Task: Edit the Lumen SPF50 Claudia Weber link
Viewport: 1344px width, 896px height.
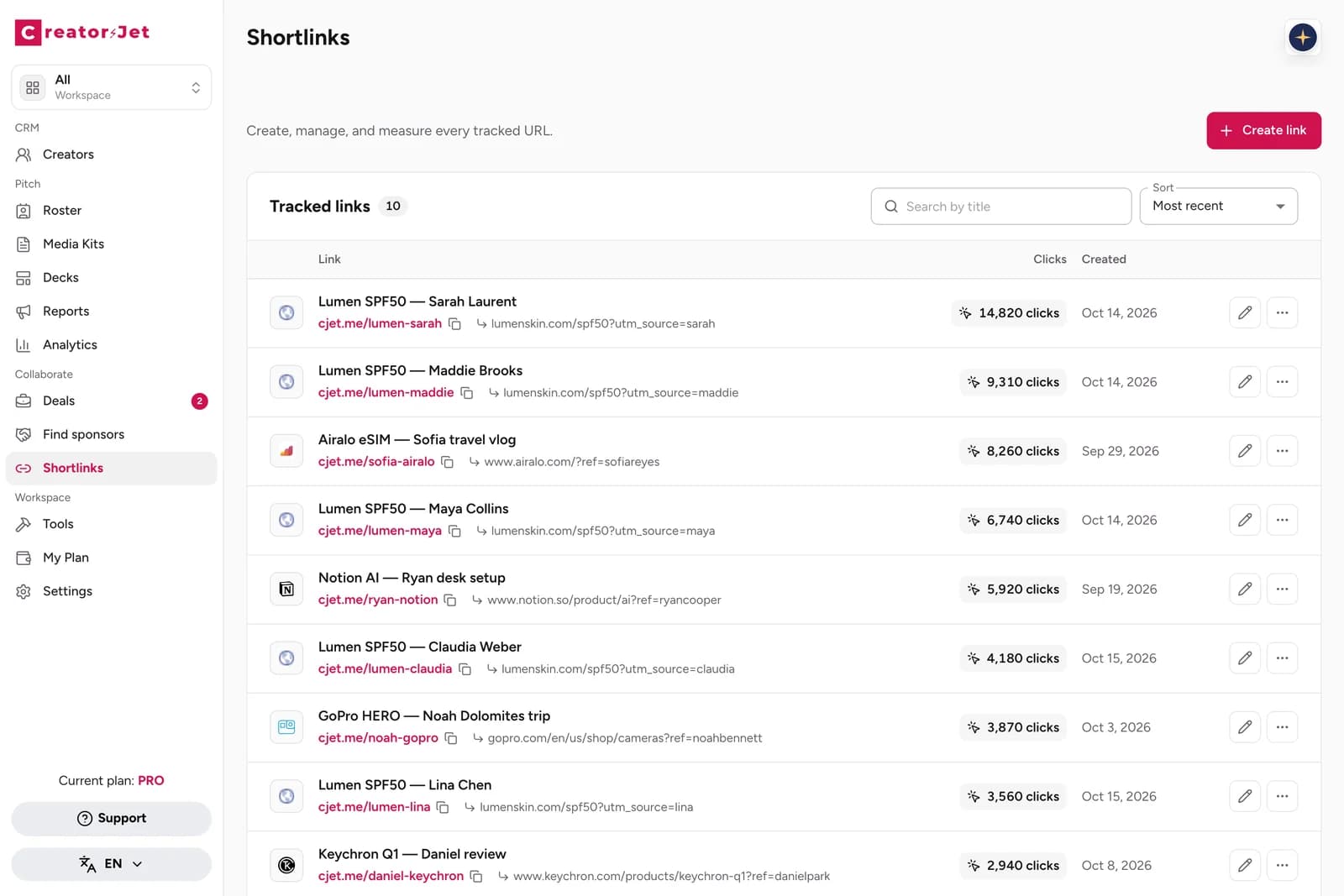Action: tap(1245, 658)
